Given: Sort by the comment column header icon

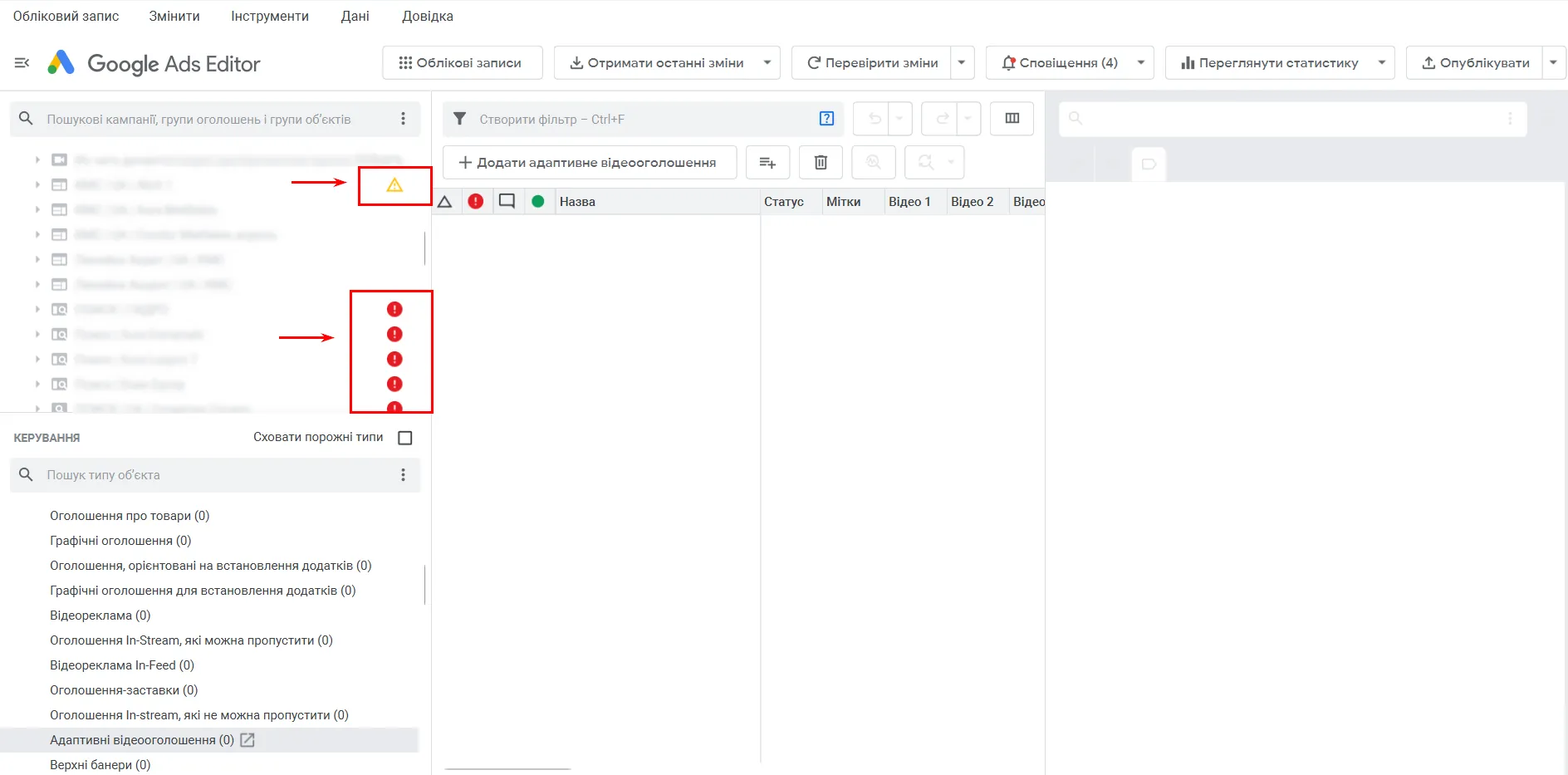Looking at the screenshot, I should (x=507, y=202).
